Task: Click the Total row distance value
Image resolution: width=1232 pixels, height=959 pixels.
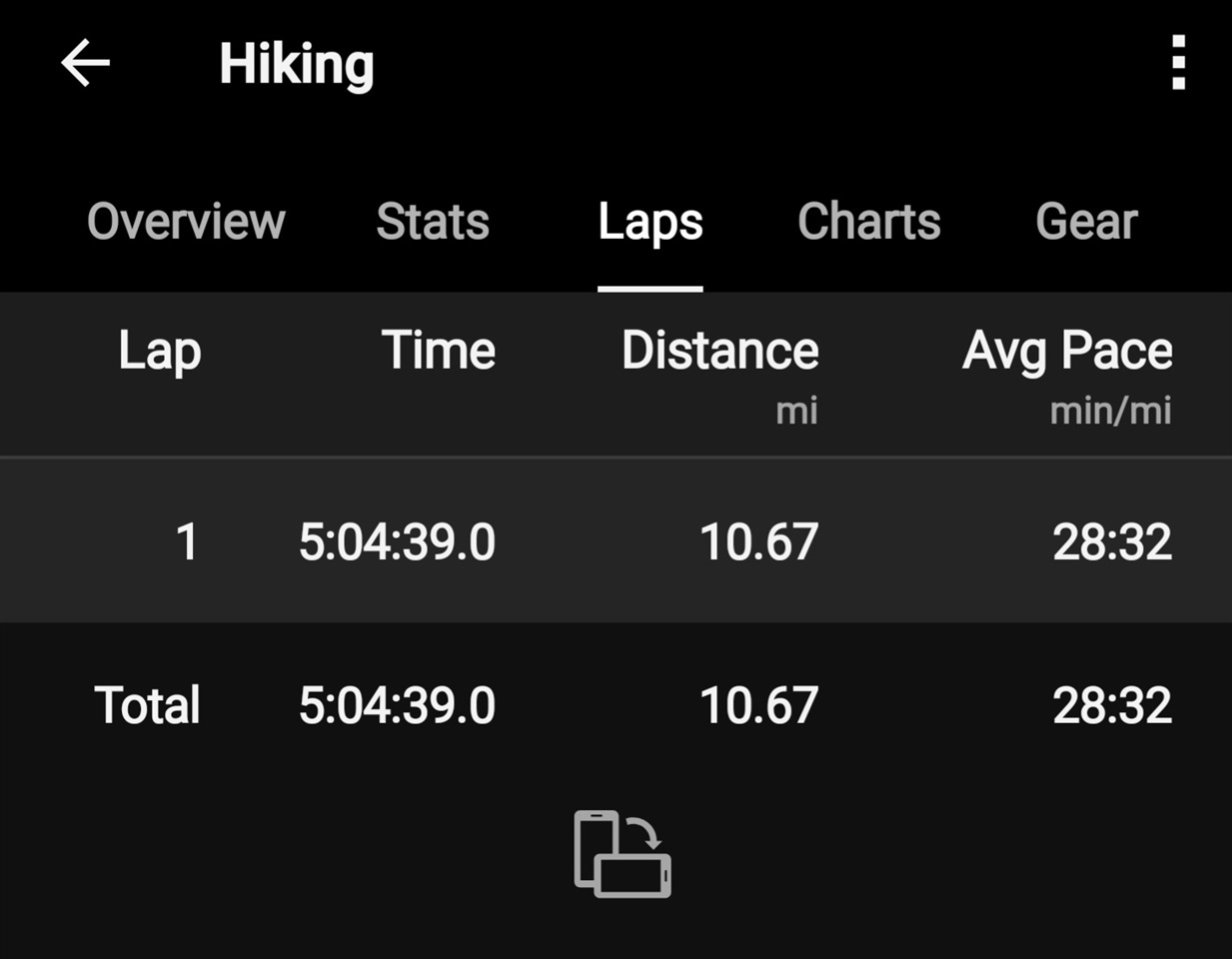Action: click(x=759, y=705)
